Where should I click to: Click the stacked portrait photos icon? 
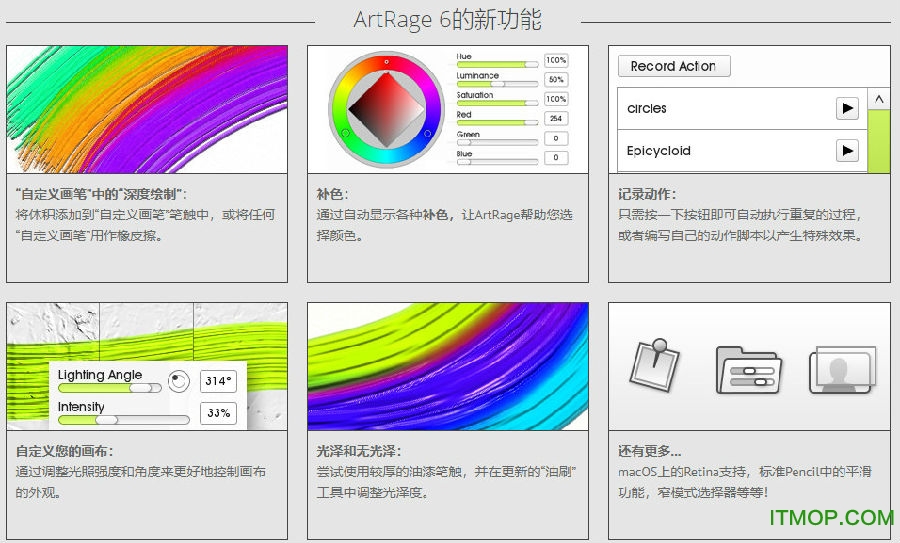click(x=843, y=370)
